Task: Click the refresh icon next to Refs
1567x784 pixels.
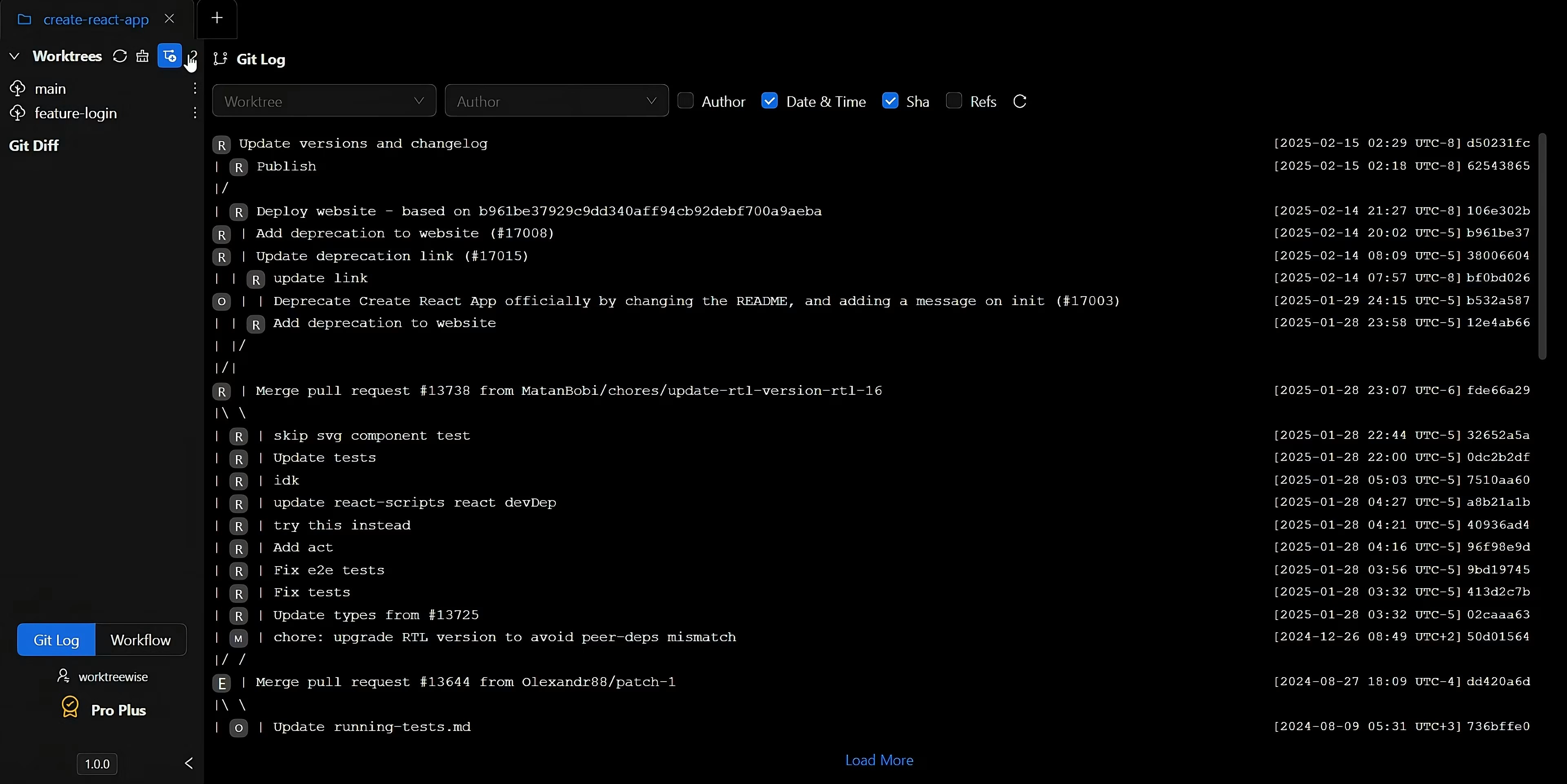Action: tap(1020, 102)
